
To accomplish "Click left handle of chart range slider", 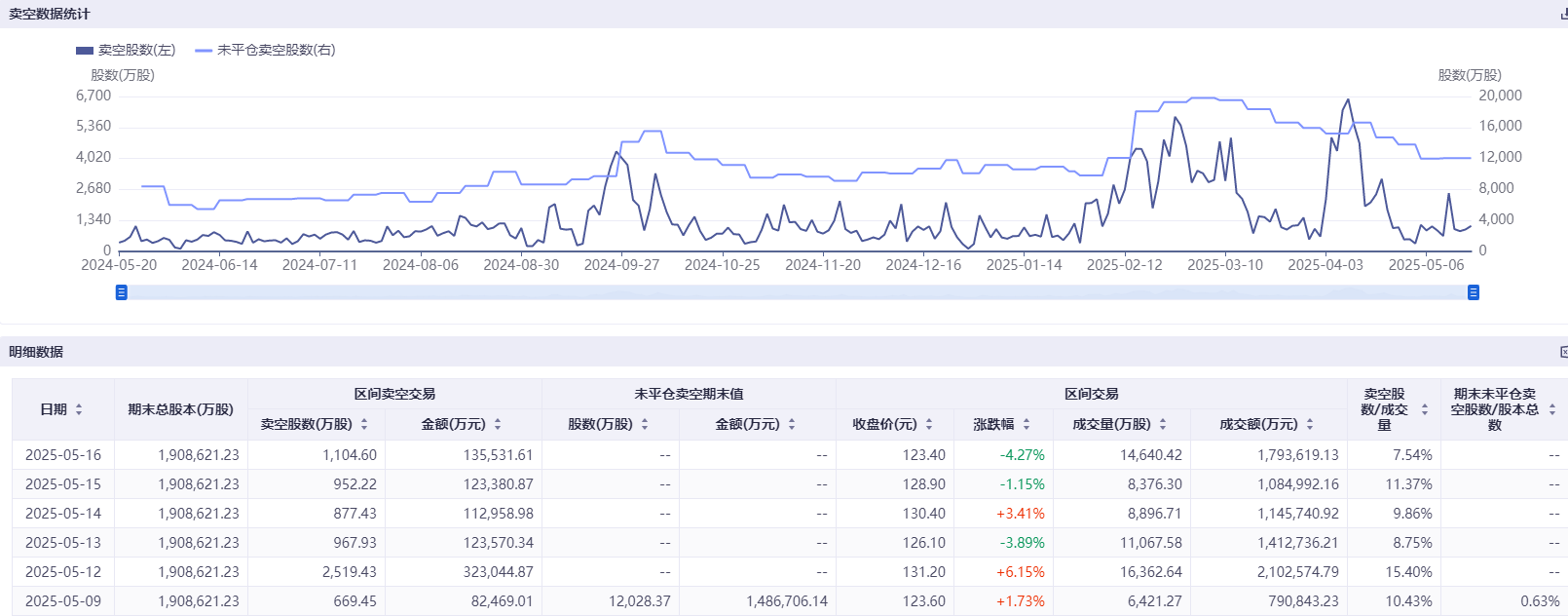I will click(122, 292).
